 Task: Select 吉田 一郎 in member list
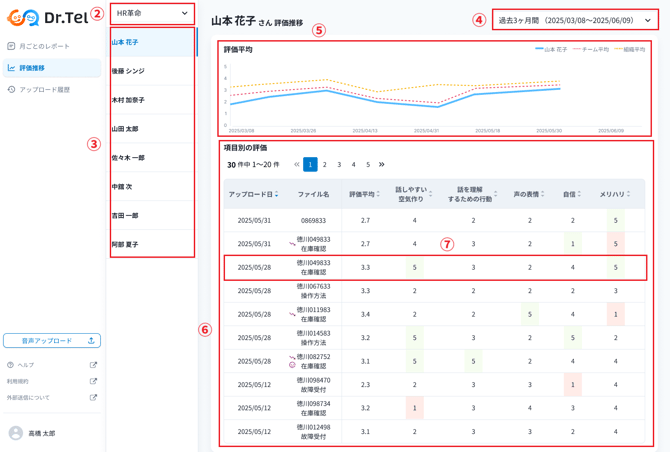(152, 216)
